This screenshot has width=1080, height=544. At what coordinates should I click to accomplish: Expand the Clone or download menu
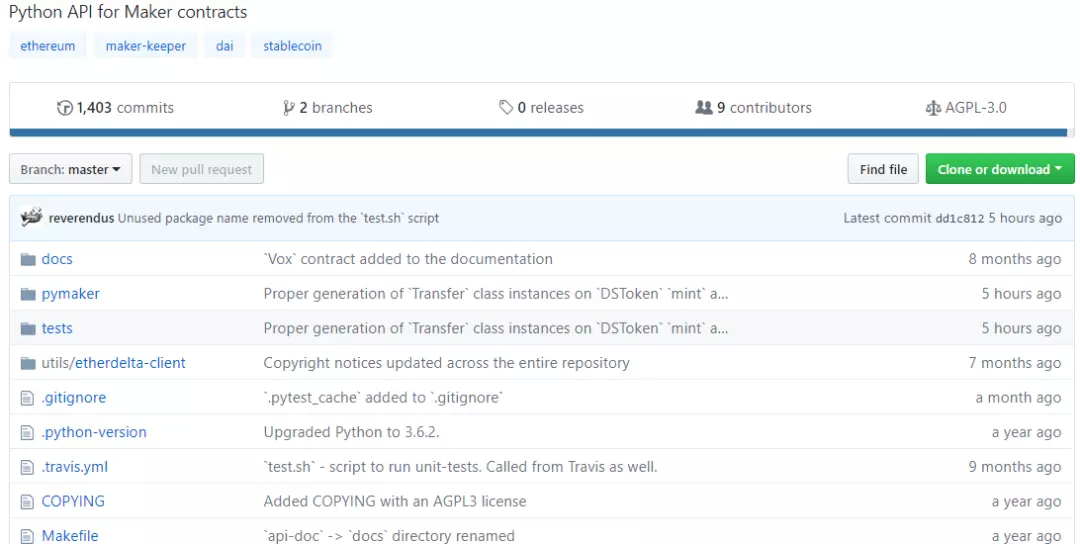pyautogui.click(x=999, y=169)
